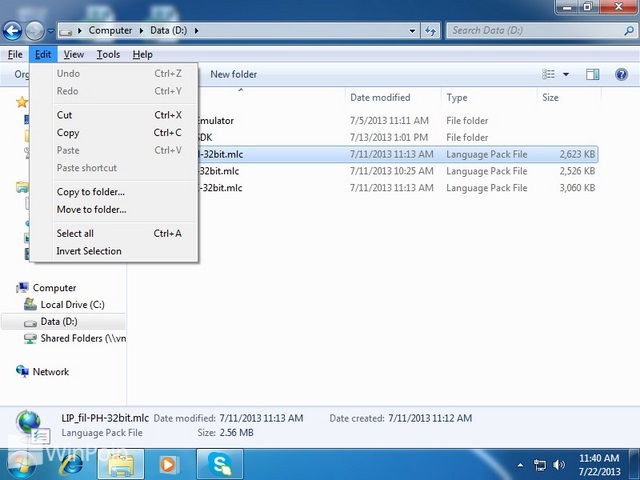The height and width of the screenshot is (480, 640).
Task: Select Move to folder... entry
Action: click(x=114, y=209)
